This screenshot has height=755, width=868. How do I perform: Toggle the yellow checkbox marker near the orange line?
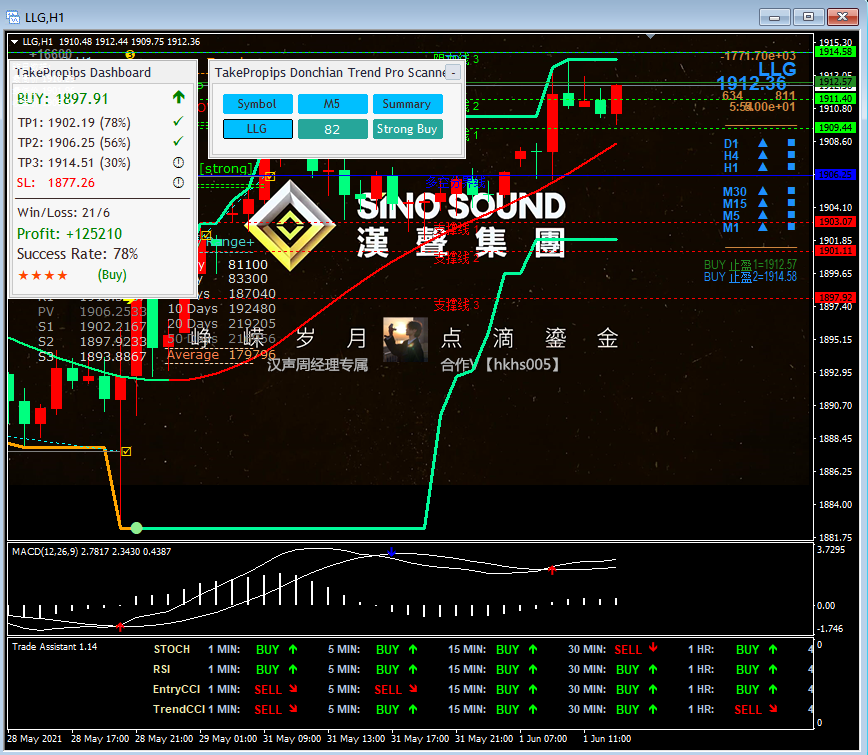(x=126, y=452)
